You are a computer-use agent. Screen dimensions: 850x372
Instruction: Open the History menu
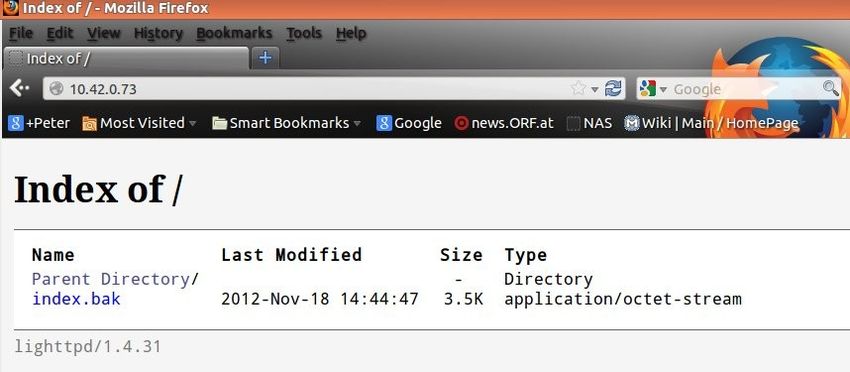coord(158,34)
